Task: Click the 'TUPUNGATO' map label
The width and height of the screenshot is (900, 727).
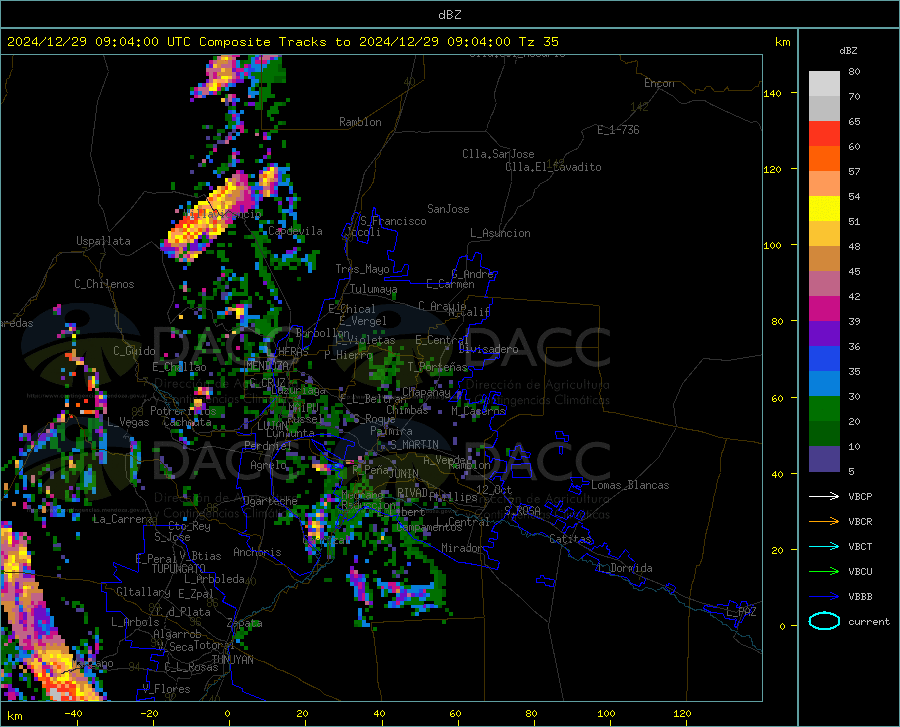Action: [x=179, y=569]
